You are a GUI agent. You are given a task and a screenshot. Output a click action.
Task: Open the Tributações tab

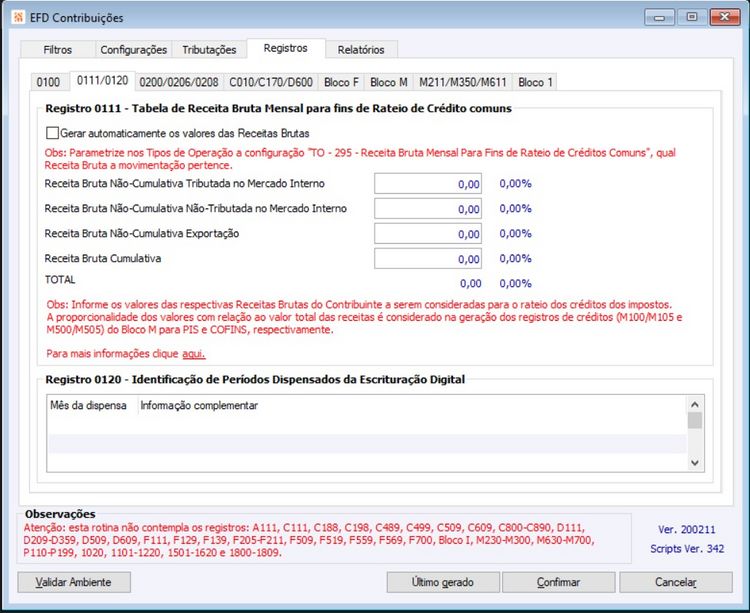(x=209, y=50)
